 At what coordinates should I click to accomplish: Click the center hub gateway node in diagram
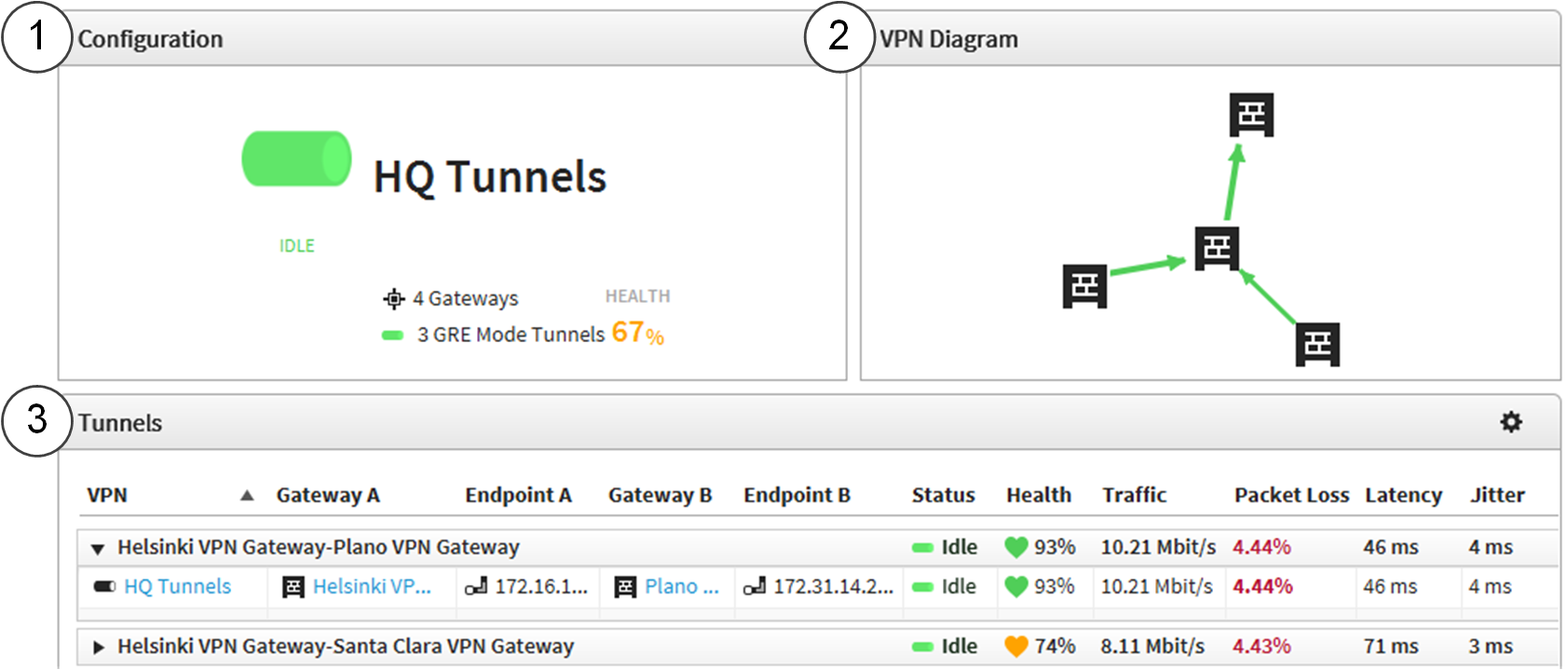[x=1217, y=248]
